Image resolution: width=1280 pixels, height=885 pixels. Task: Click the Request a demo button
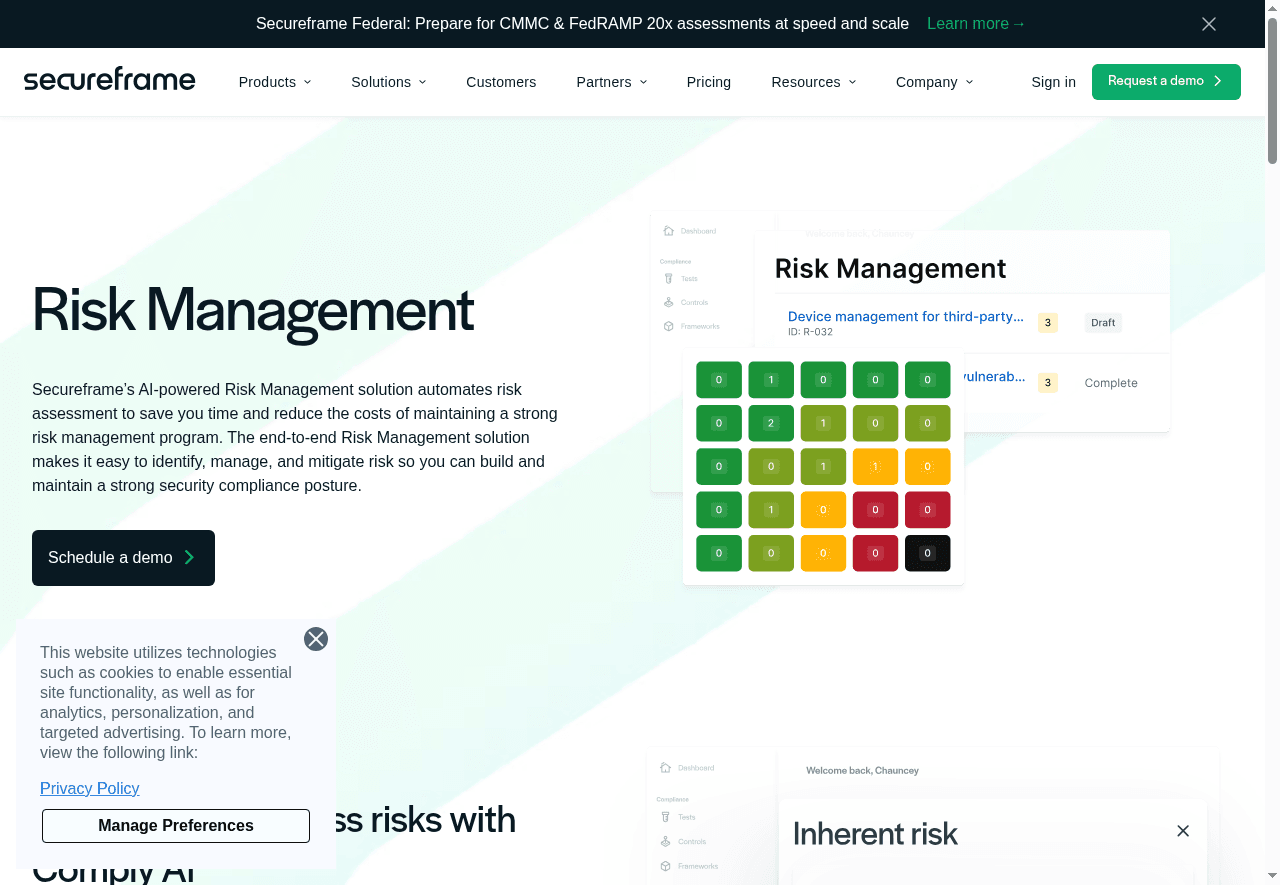click(x=1166, y=82)
